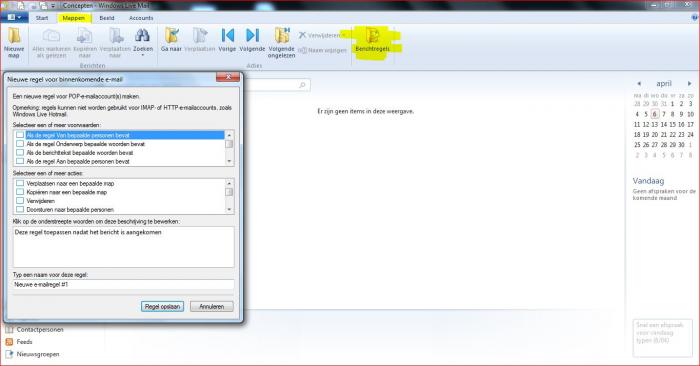The height and width of the screenshot is (366, 700).
Task: Click the Annuleren button
Action: [212, 307]
